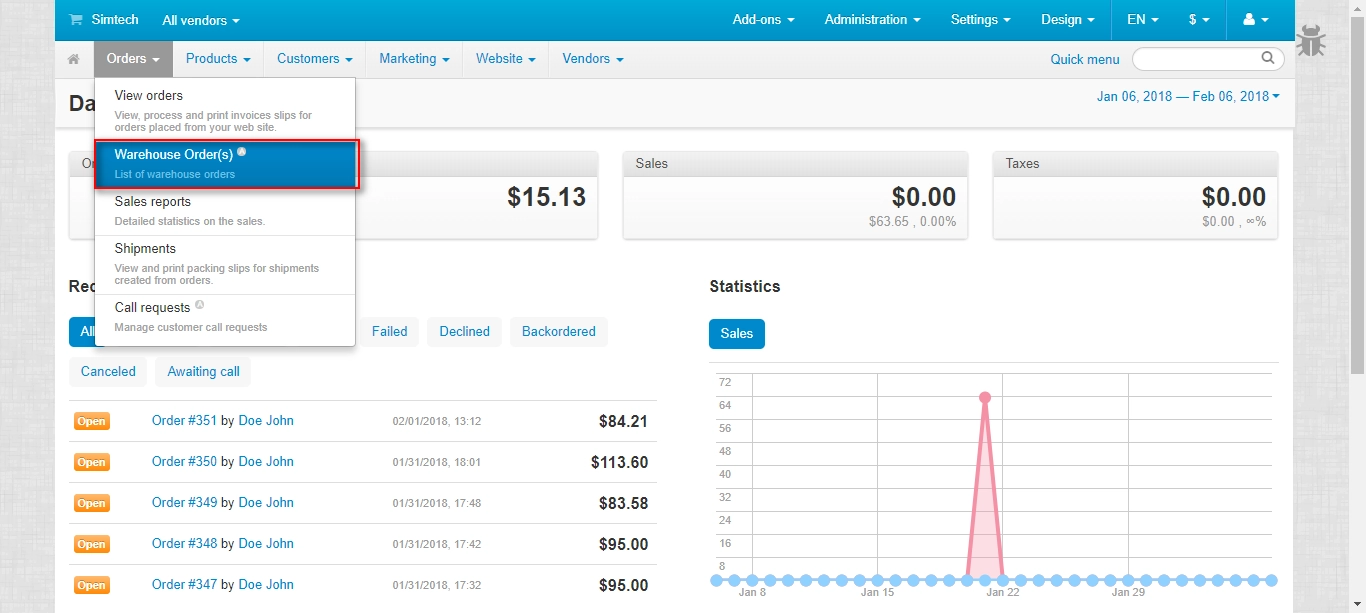The height and width of the screenshot is (613, 1366).
Task: Click the 01/31/2018, 18:01 order date
Action: coord(437,463)
